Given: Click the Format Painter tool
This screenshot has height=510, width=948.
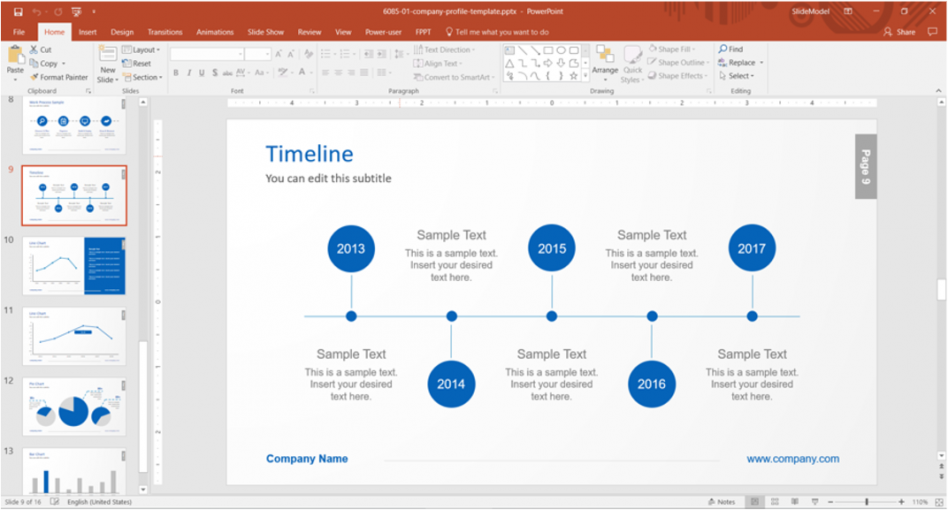Looking at the screenshot, I should [59, 77].
